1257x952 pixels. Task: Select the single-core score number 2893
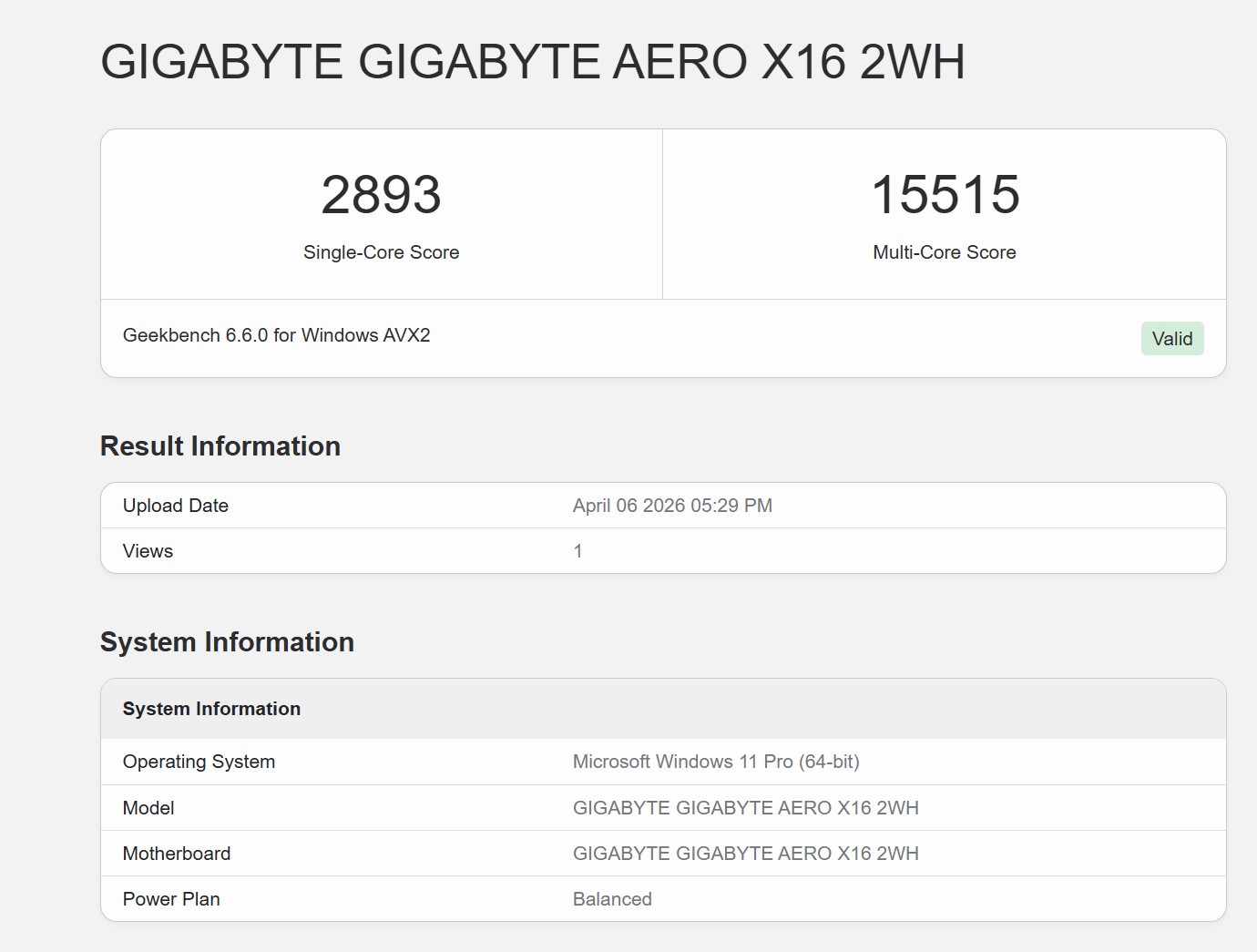pos(381,195)
